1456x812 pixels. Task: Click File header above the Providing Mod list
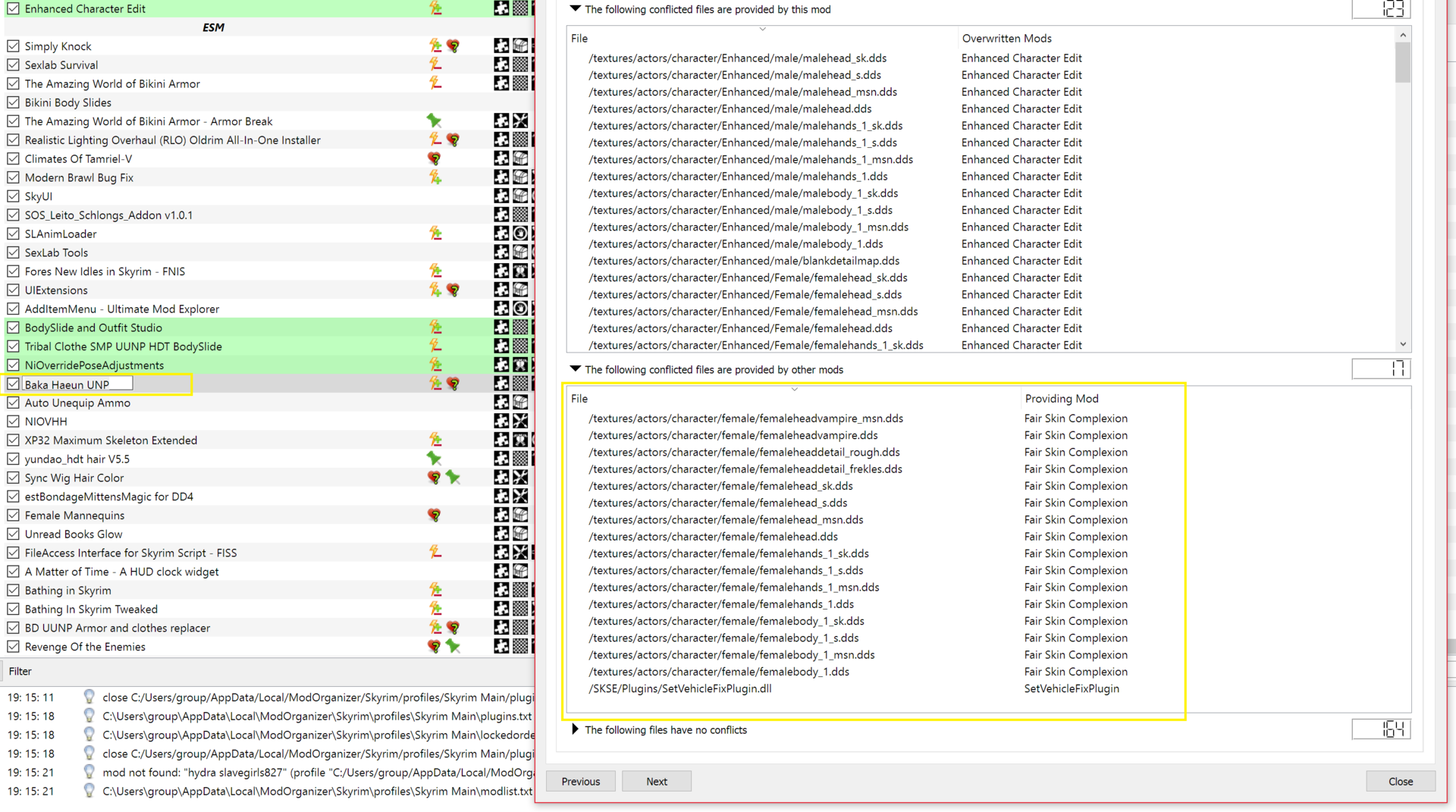pos(579,398)
